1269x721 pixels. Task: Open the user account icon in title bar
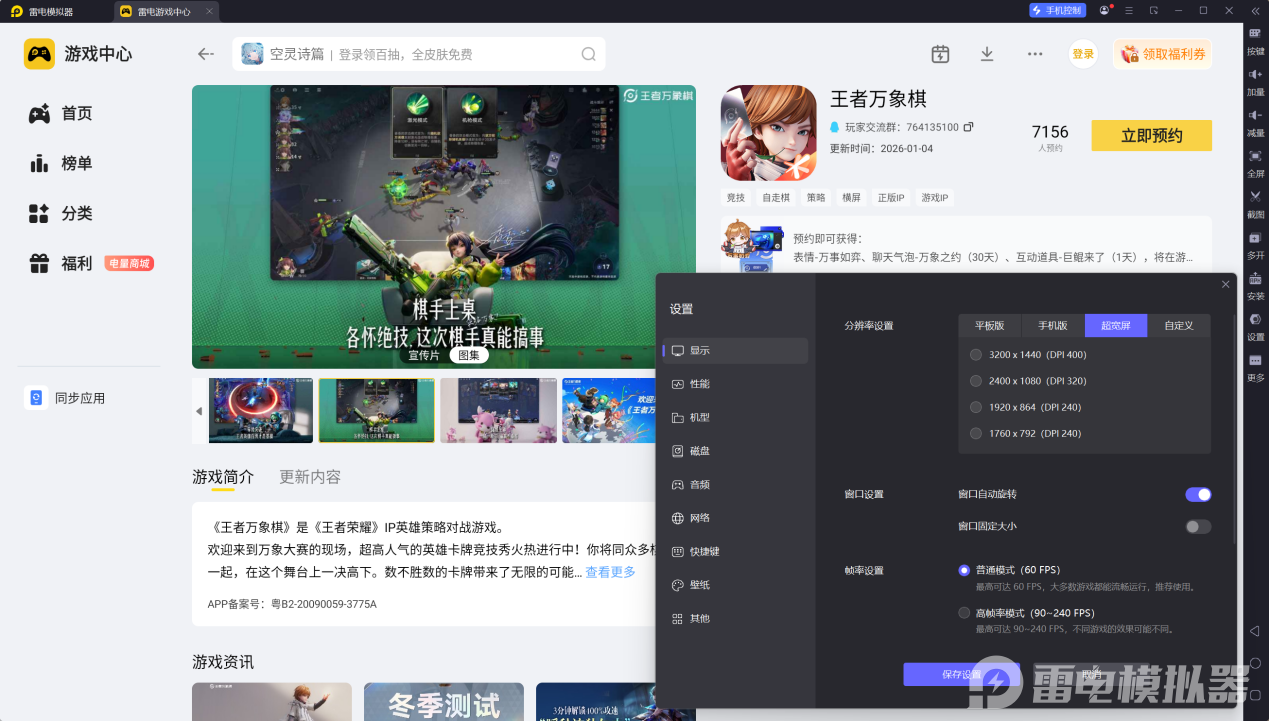(x=1104, y=11)
